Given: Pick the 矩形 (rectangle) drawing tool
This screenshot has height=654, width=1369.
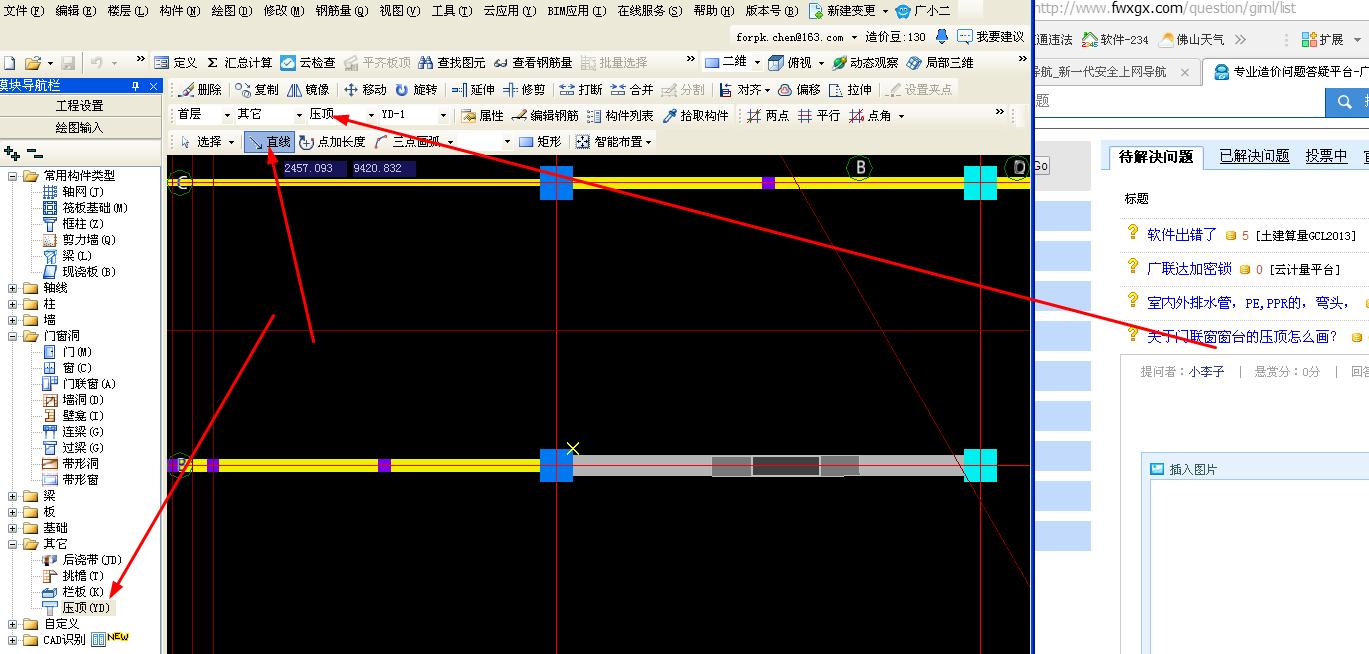Looking at the screenshot, I should (540, 142).
